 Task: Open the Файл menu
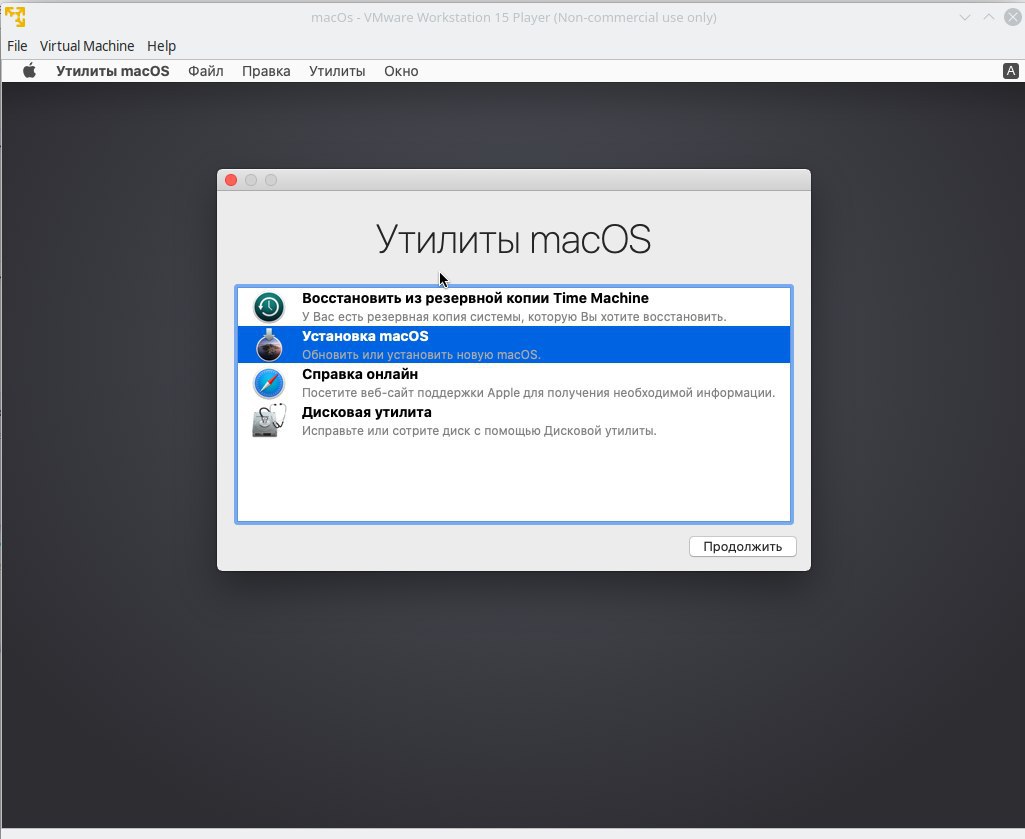pos(206,71)
